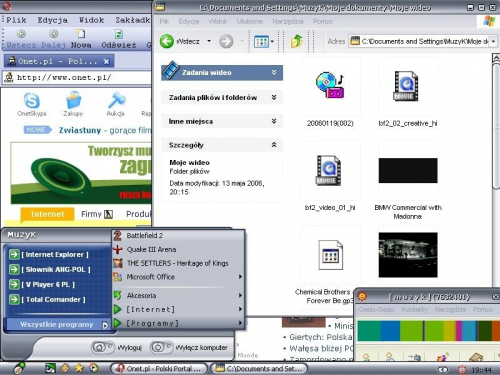Click the black-and-white video thumbnail
Viewport: 500px width, 375px height.
[x=408, y=255]
